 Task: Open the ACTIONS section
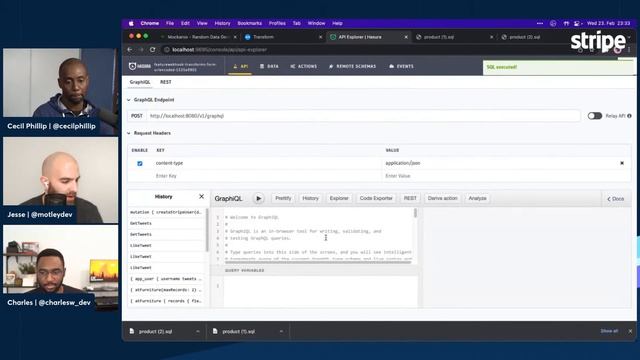(x=304, y=66)
